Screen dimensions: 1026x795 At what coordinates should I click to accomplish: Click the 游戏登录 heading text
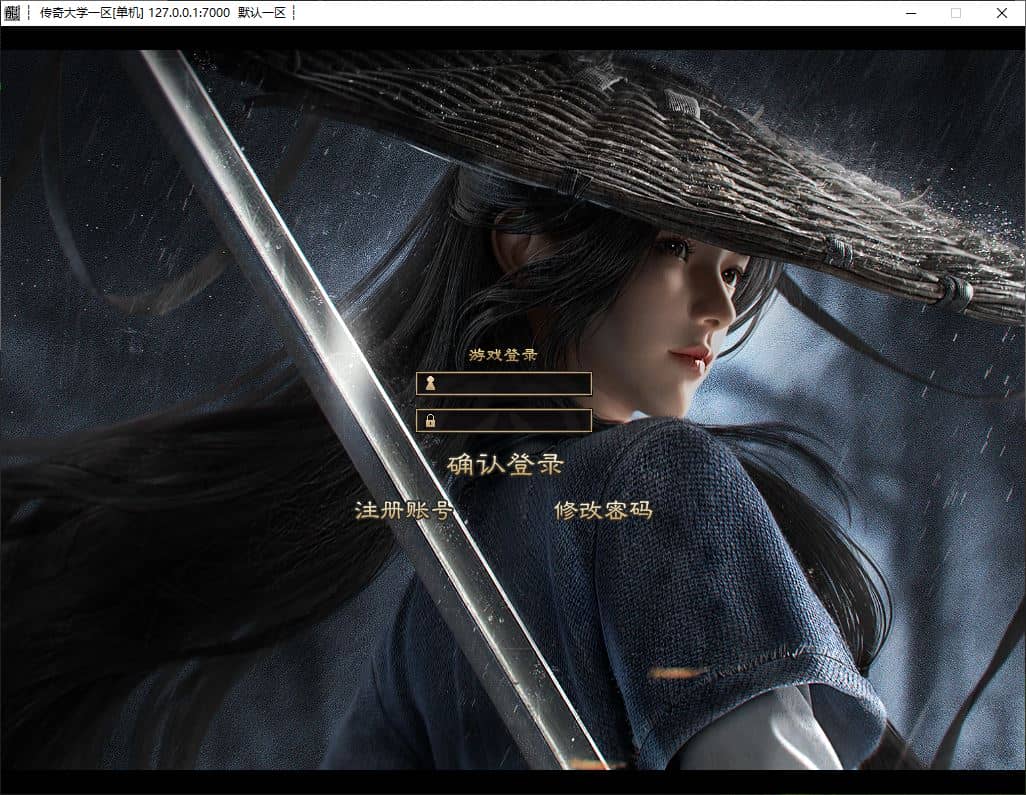503,355
